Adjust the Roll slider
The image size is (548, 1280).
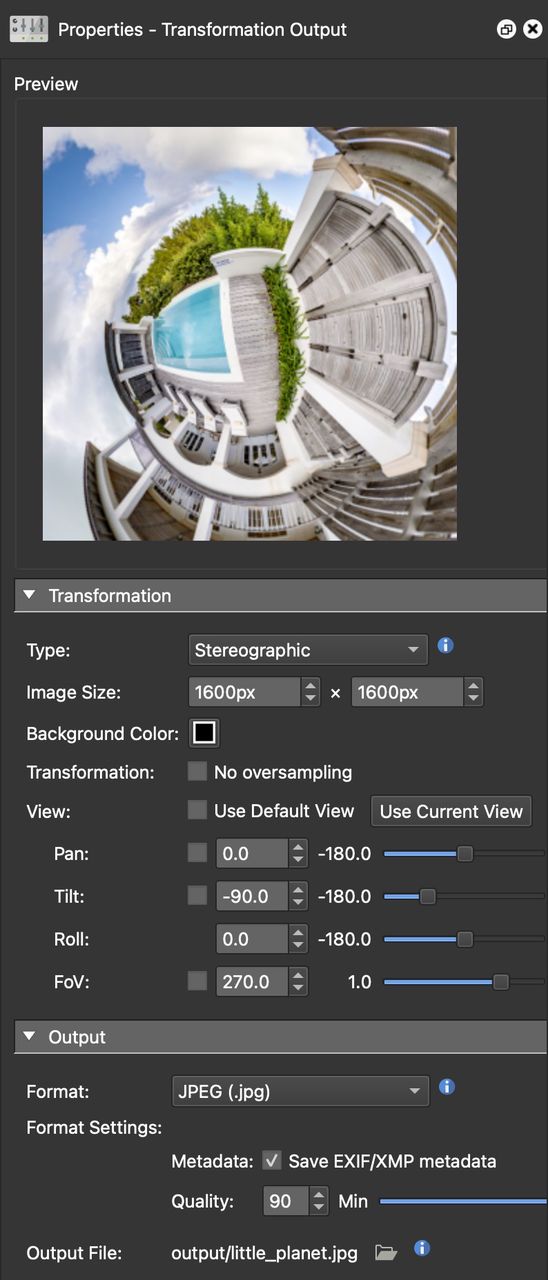click(464, 940)
